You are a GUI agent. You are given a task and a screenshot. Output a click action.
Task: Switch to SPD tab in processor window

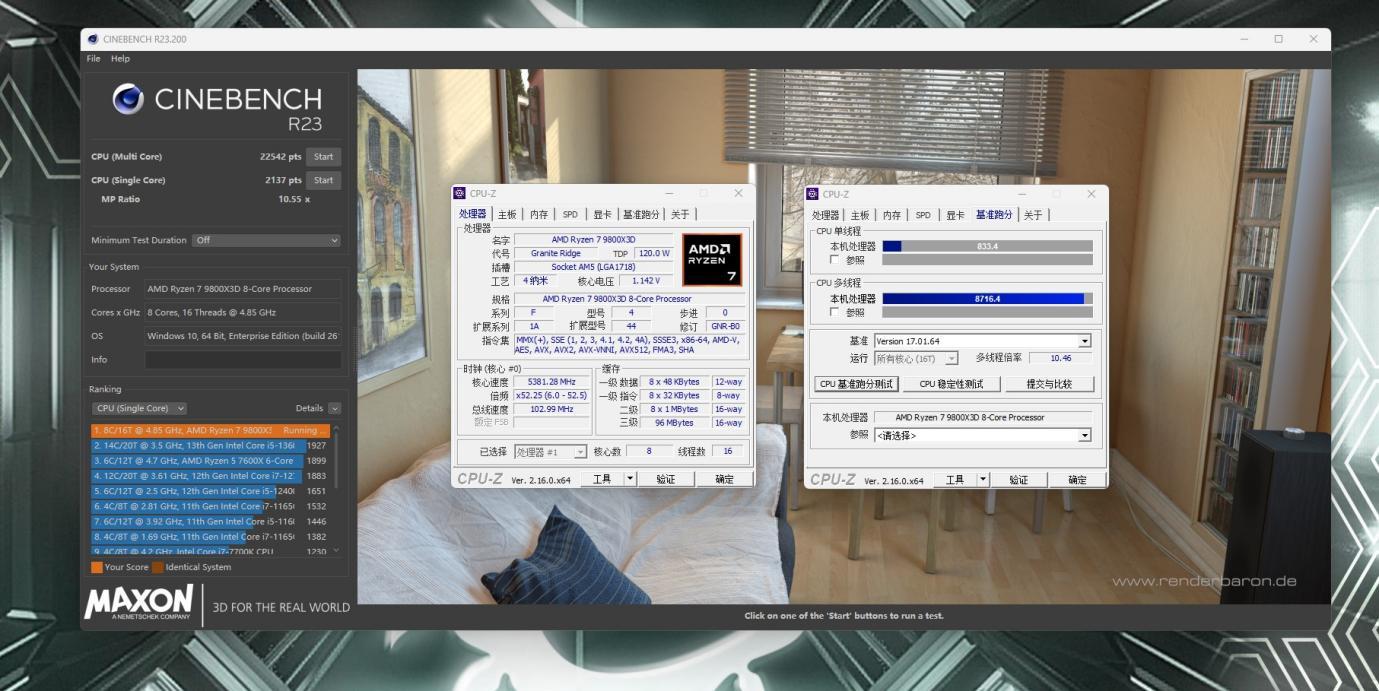click(x=570, y=215)
